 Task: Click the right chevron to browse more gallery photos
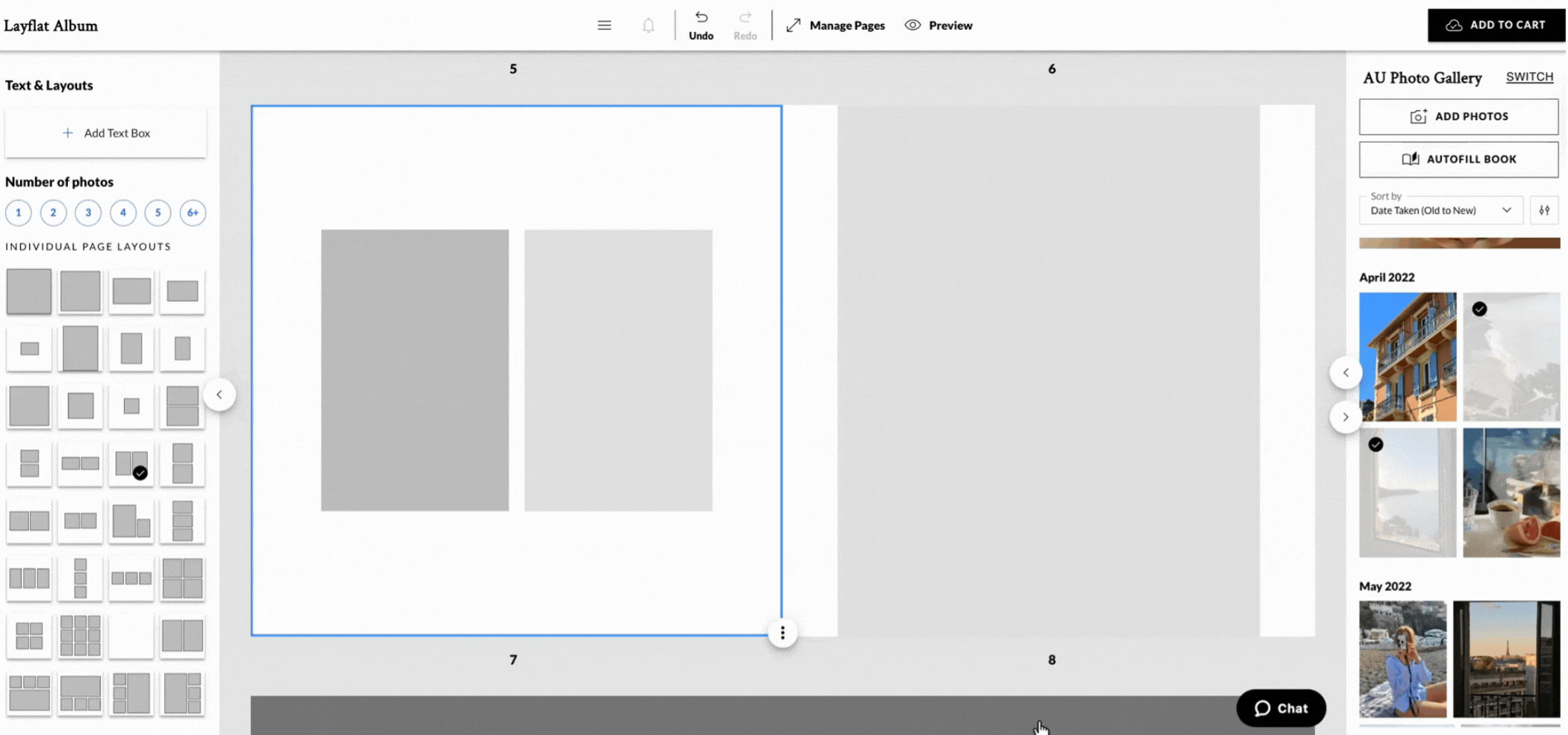point(1345,417)
